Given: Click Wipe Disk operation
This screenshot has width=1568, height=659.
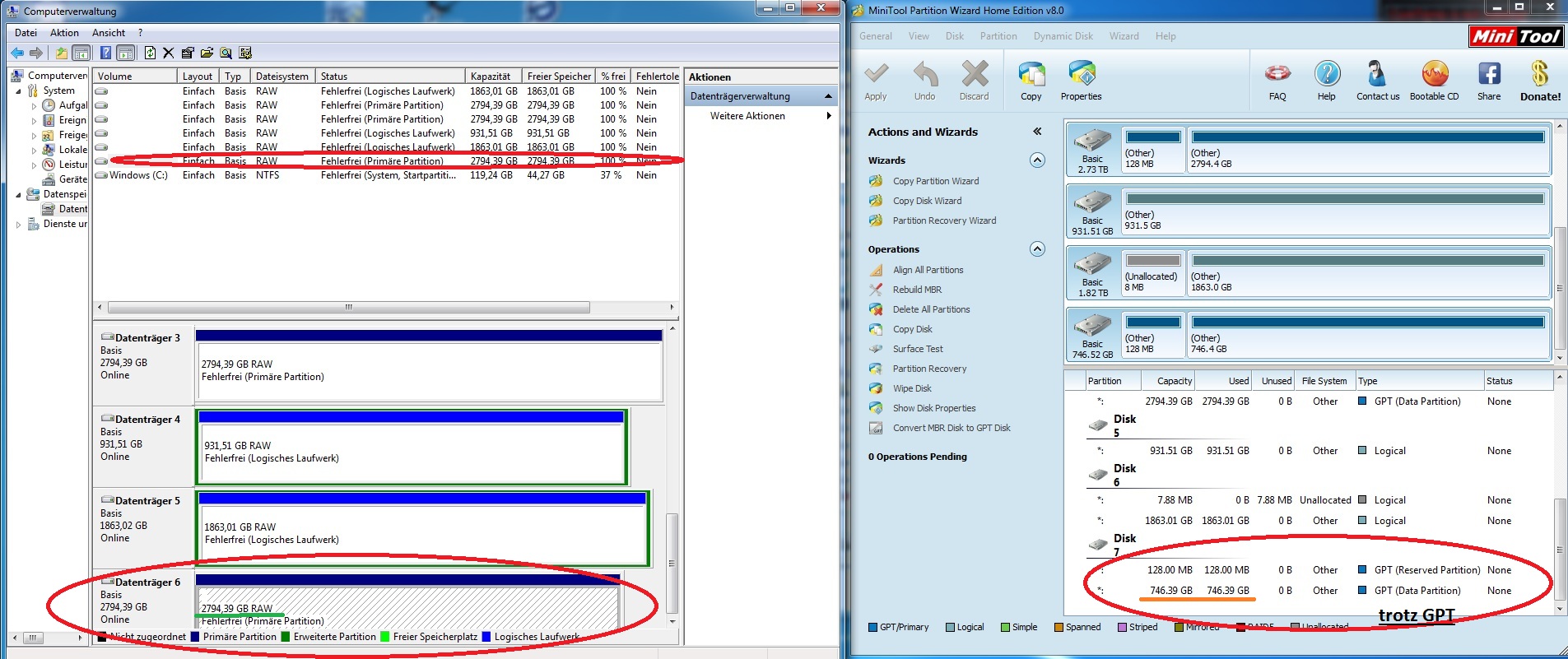Looking at the screenshot, I should pyautogui.click(x=912, y=388).
